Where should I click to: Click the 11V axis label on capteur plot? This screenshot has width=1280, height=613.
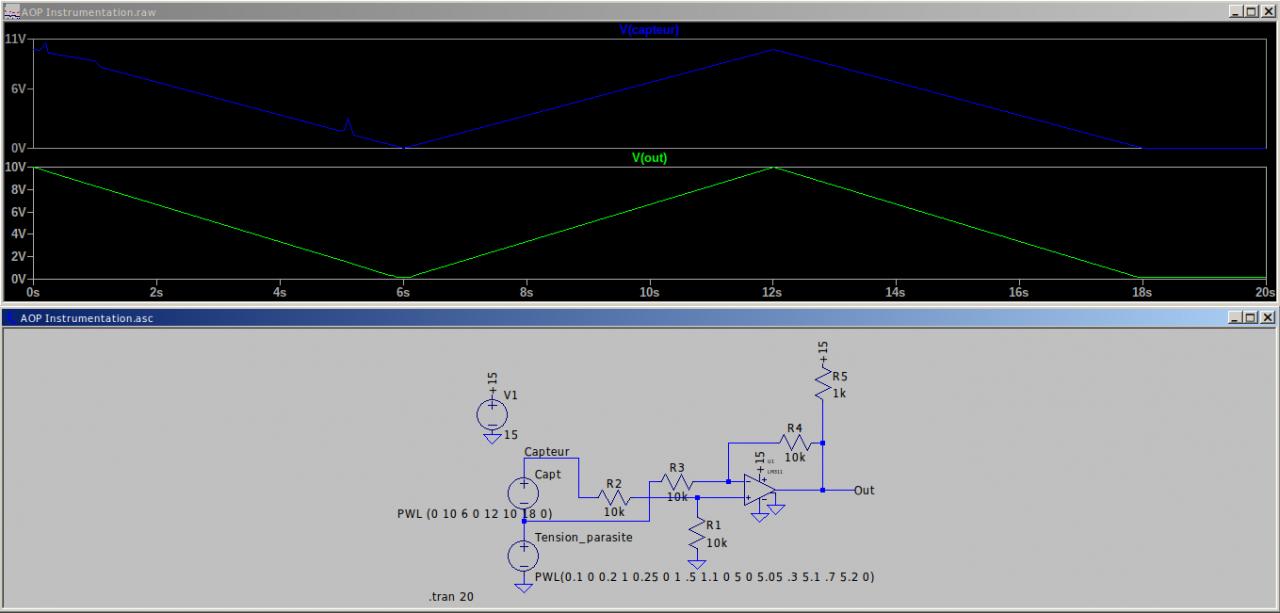pos(16,39)
